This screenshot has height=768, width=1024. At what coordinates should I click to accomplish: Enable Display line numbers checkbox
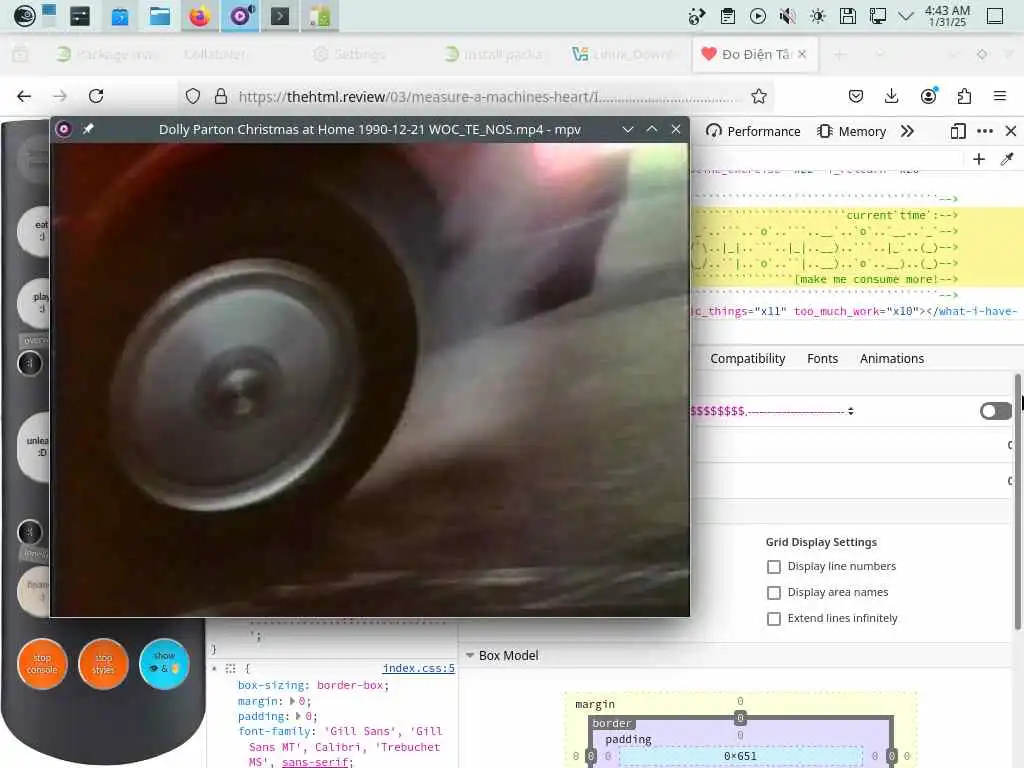click(774, 567)
